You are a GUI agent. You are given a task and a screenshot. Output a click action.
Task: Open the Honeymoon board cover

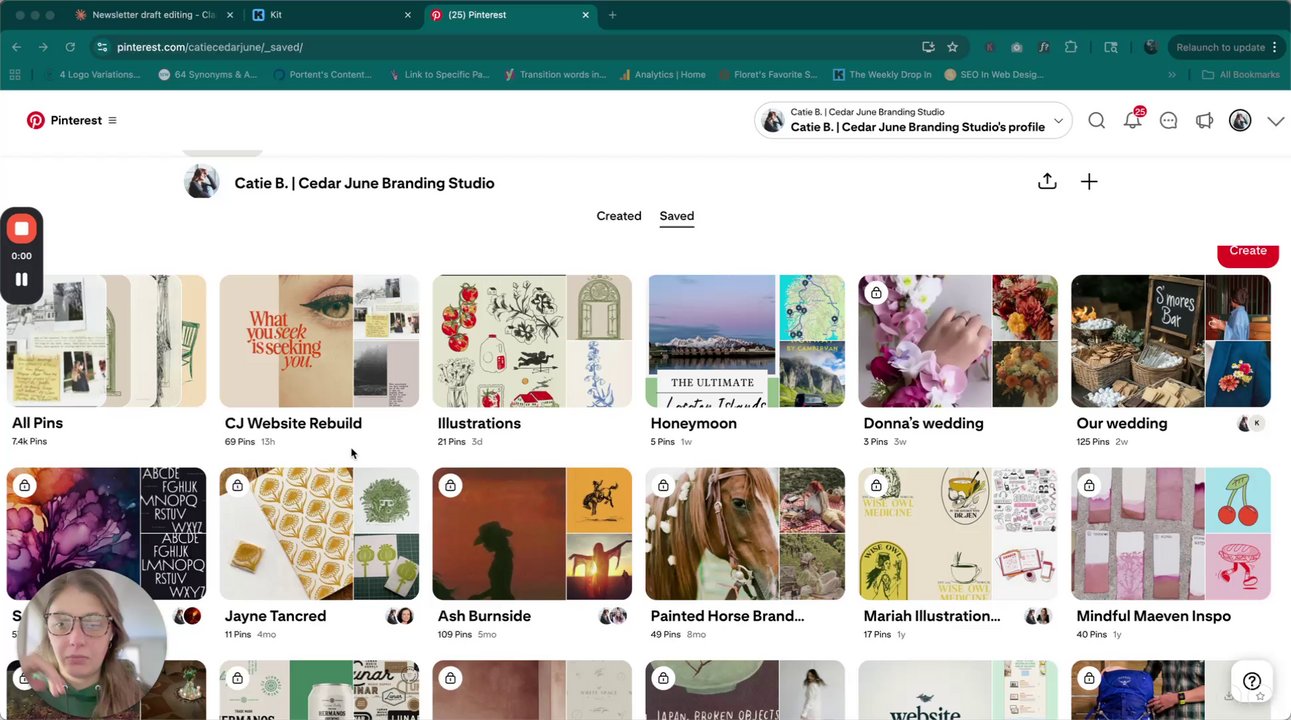pyautogui.click(x=745, y=341)
